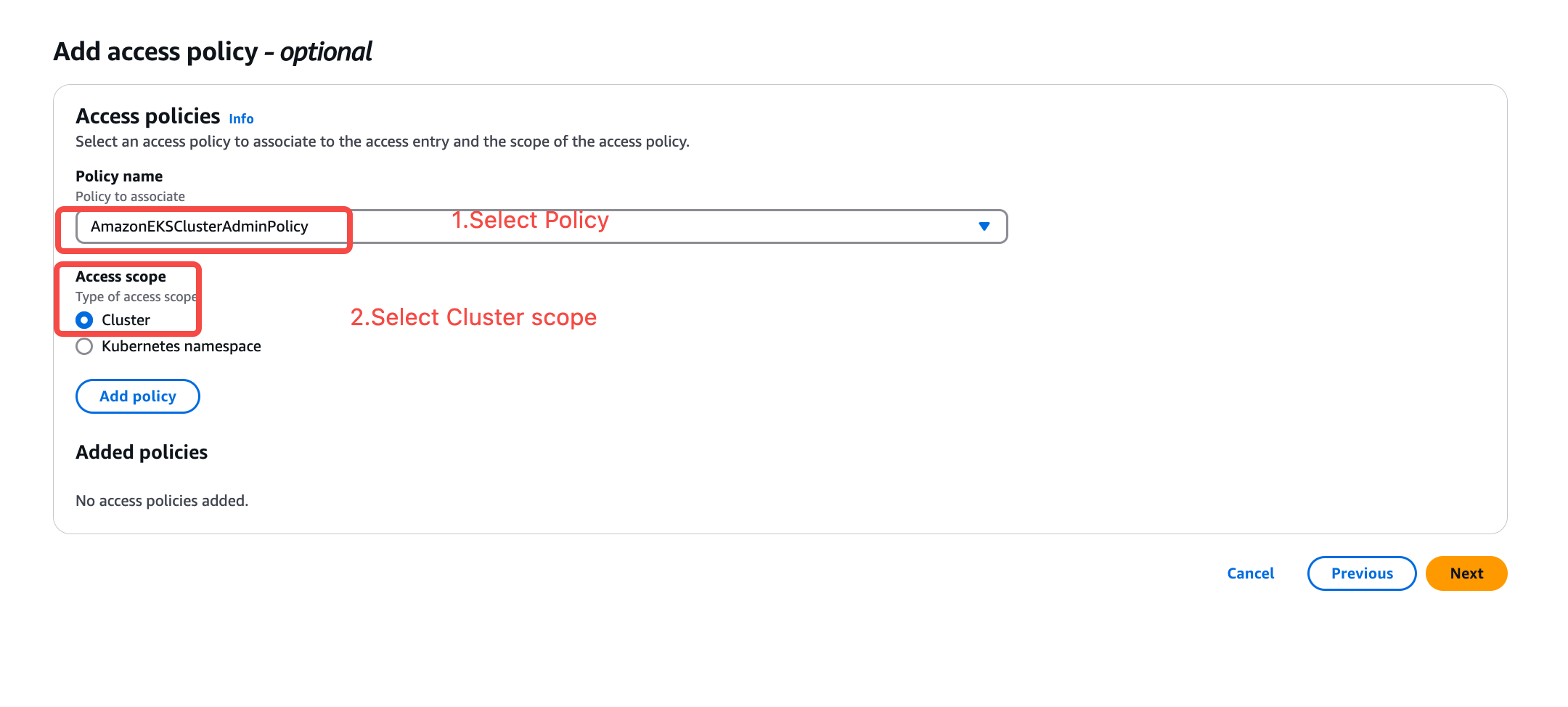This screenshot has height=707, width=1568.
Task: Click the 'Access scope' section label
Action: click(121, 277)
